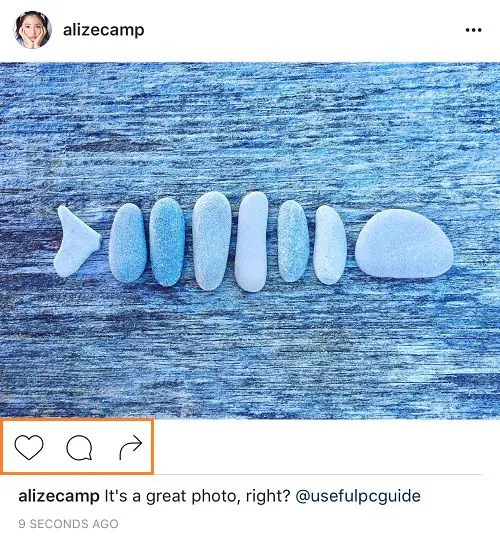This screenshot has height=543, width=500.
Task: Click the "9 seconds ago" timestamp
Action: pyautogui.click(x=68, y=524)
